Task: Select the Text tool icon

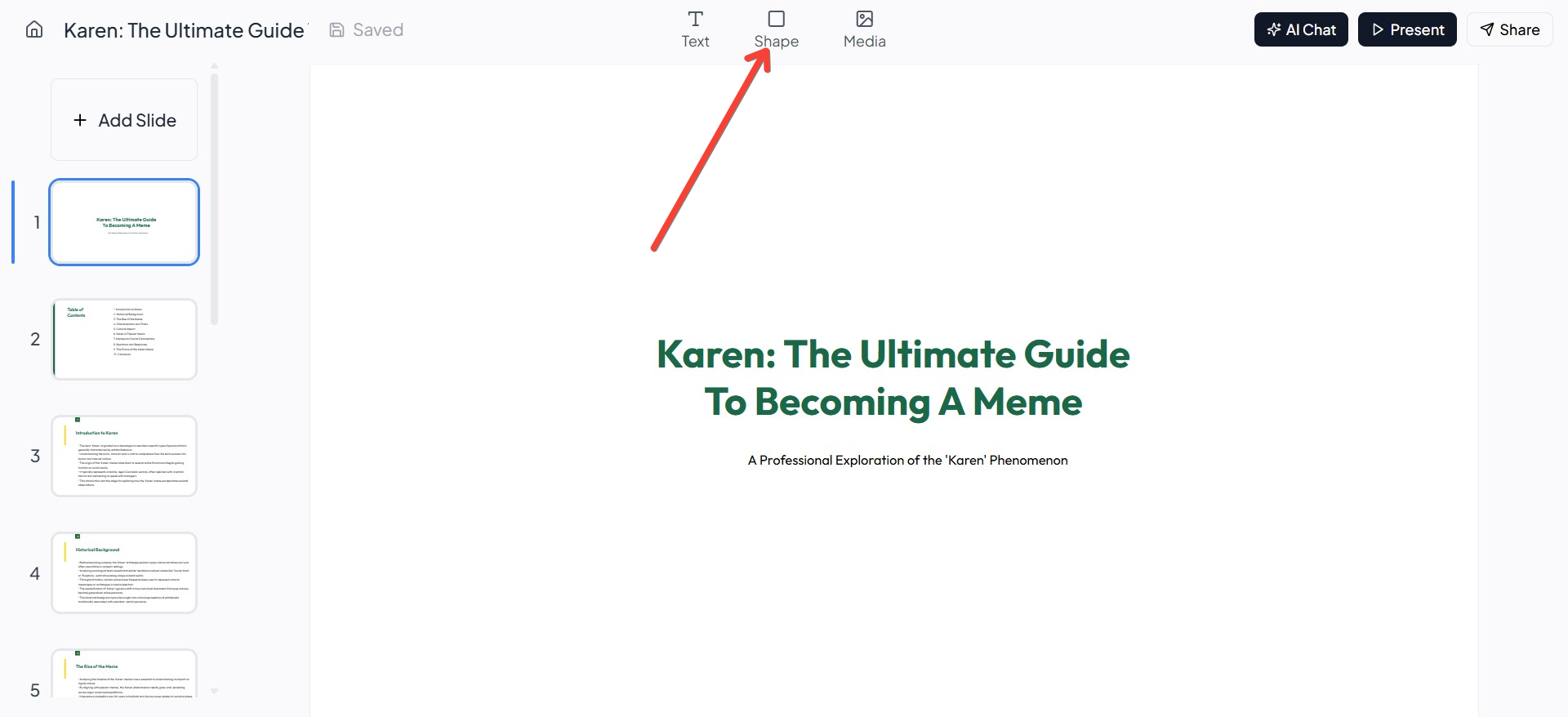Action: [695, 19]
